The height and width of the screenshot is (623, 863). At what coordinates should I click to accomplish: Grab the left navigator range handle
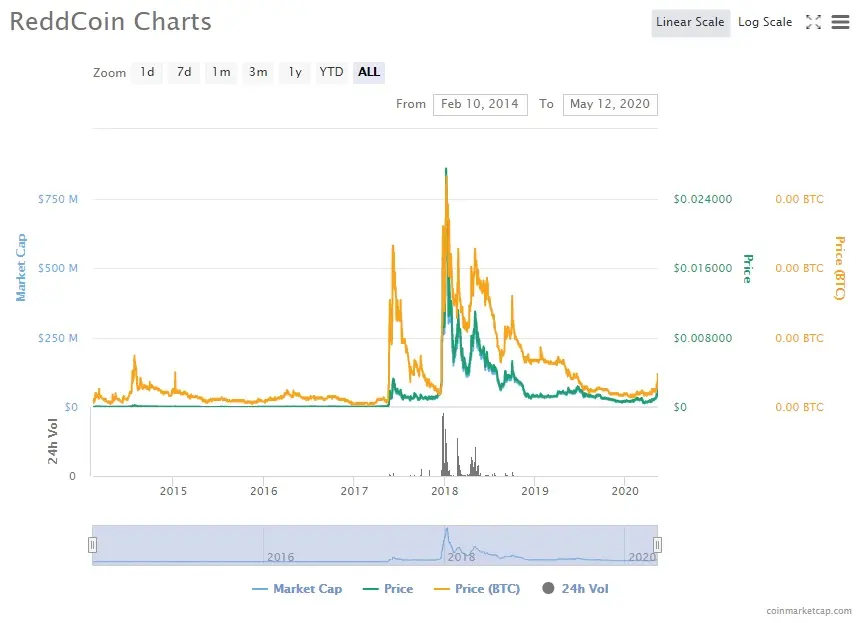[x=92, y=545]
